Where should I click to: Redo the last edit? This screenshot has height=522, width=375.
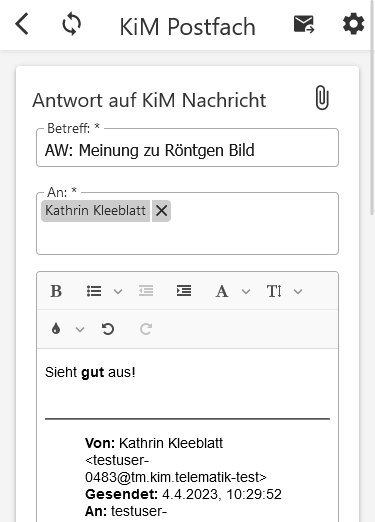[x=146, y=329]
